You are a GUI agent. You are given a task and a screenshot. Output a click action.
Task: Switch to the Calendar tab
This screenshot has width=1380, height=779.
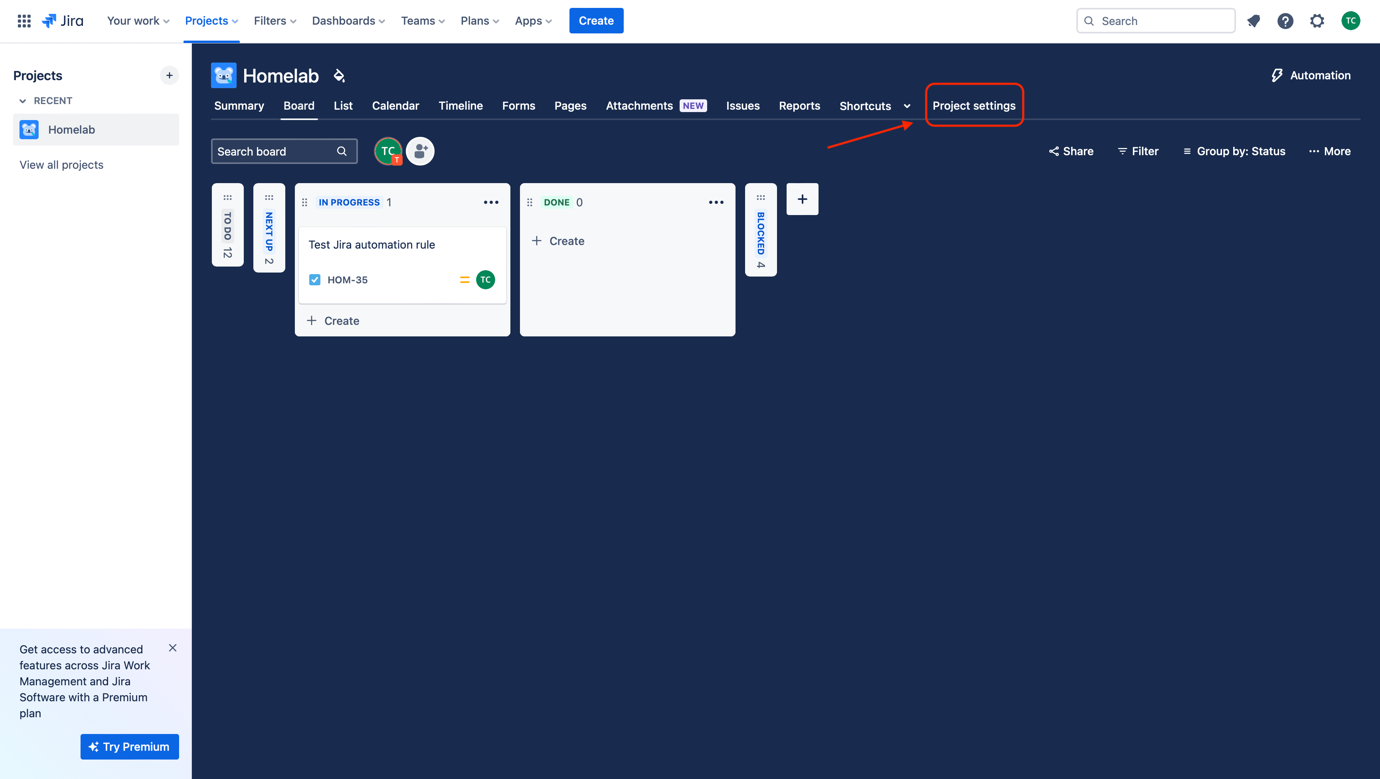pyautogui.click(x=395, y=106)
